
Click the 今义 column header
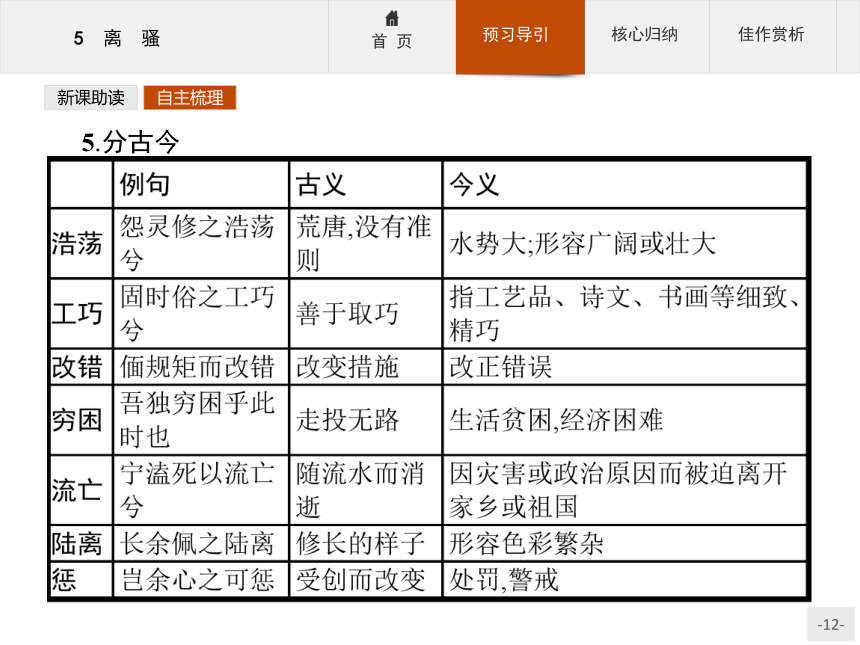pos(474,184)
